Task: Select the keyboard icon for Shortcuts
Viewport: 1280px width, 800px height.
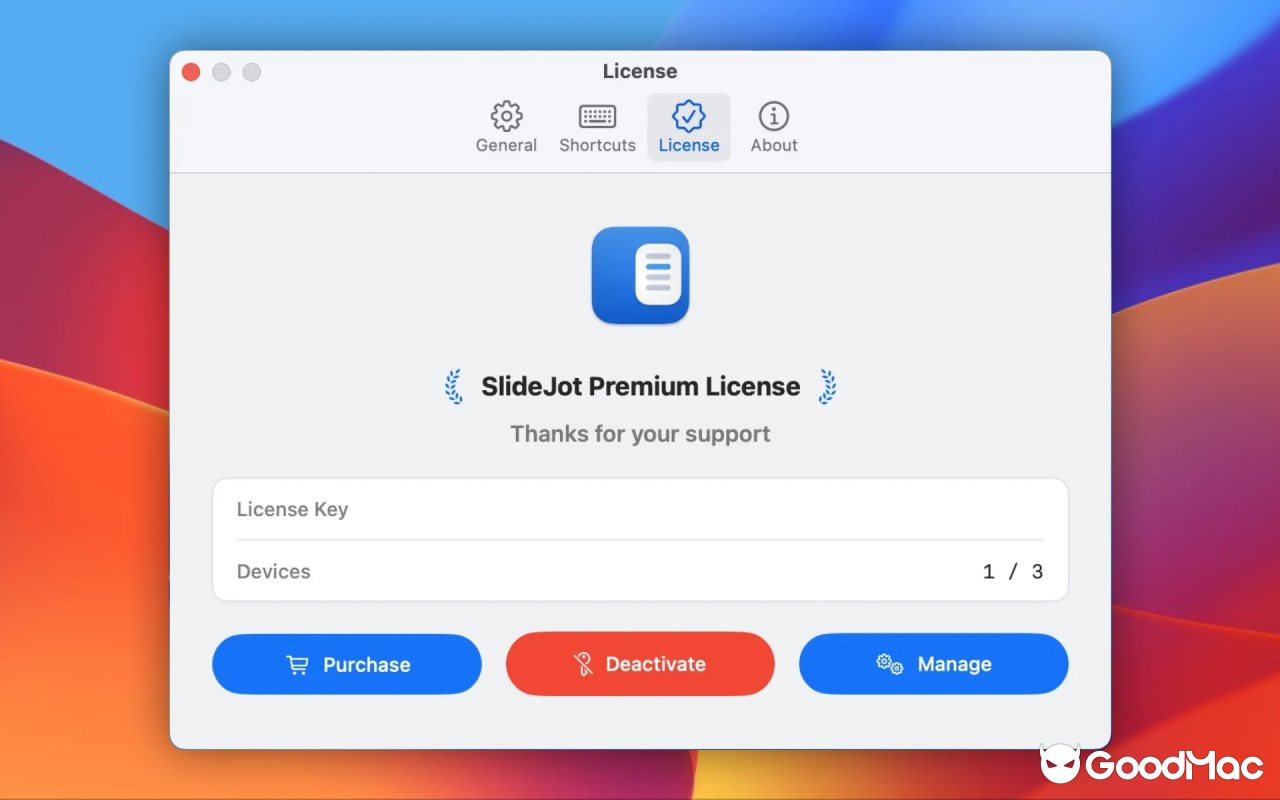Action: point(597,115)
